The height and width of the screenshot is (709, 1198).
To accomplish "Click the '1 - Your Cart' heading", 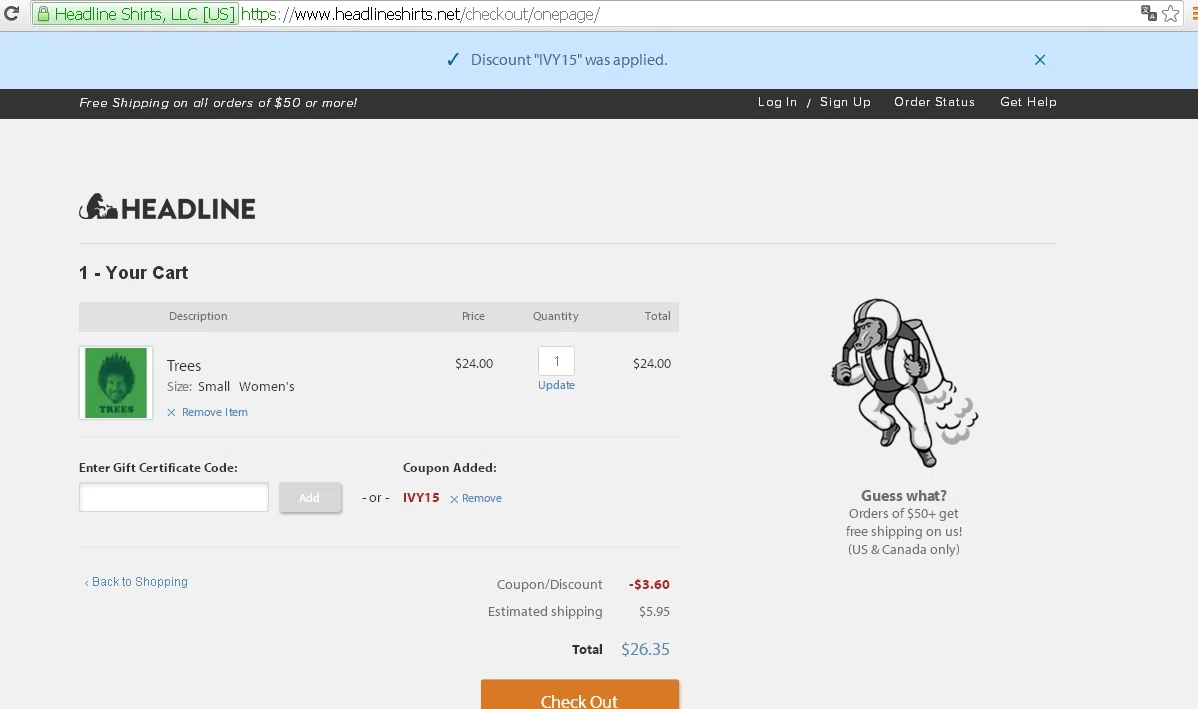I will pos(134,273).
